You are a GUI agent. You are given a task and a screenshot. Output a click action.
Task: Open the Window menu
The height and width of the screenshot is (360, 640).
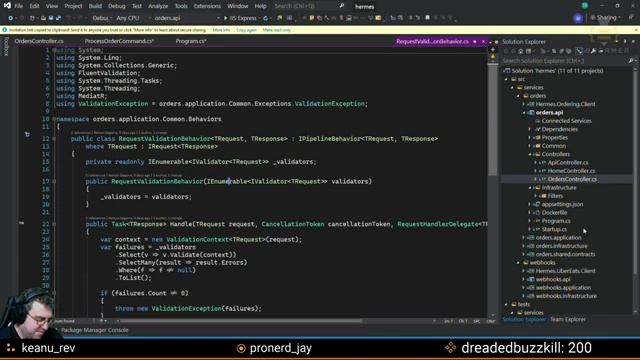pos(238,6)
